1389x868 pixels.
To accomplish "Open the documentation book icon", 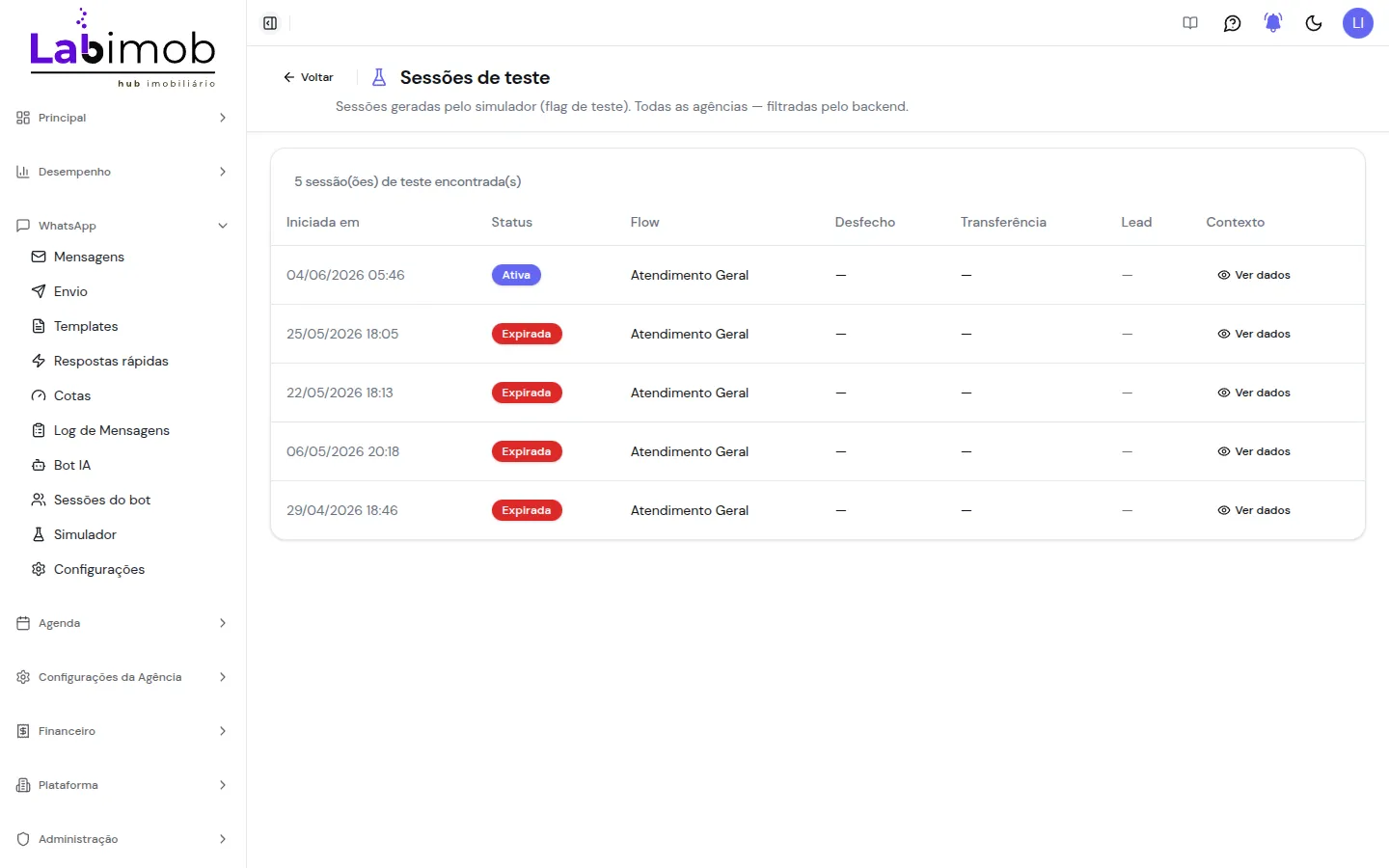I will (x=1190, y=23).
